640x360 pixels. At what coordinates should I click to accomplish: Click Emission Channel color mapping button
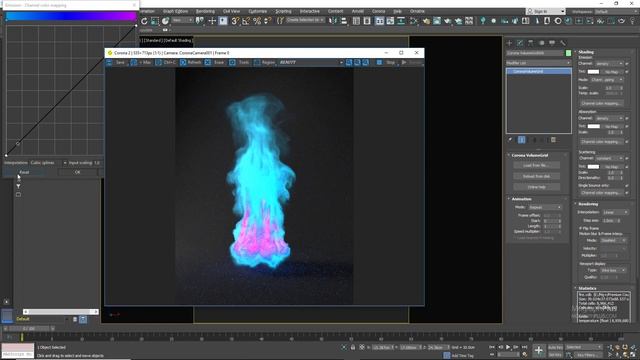602,104
